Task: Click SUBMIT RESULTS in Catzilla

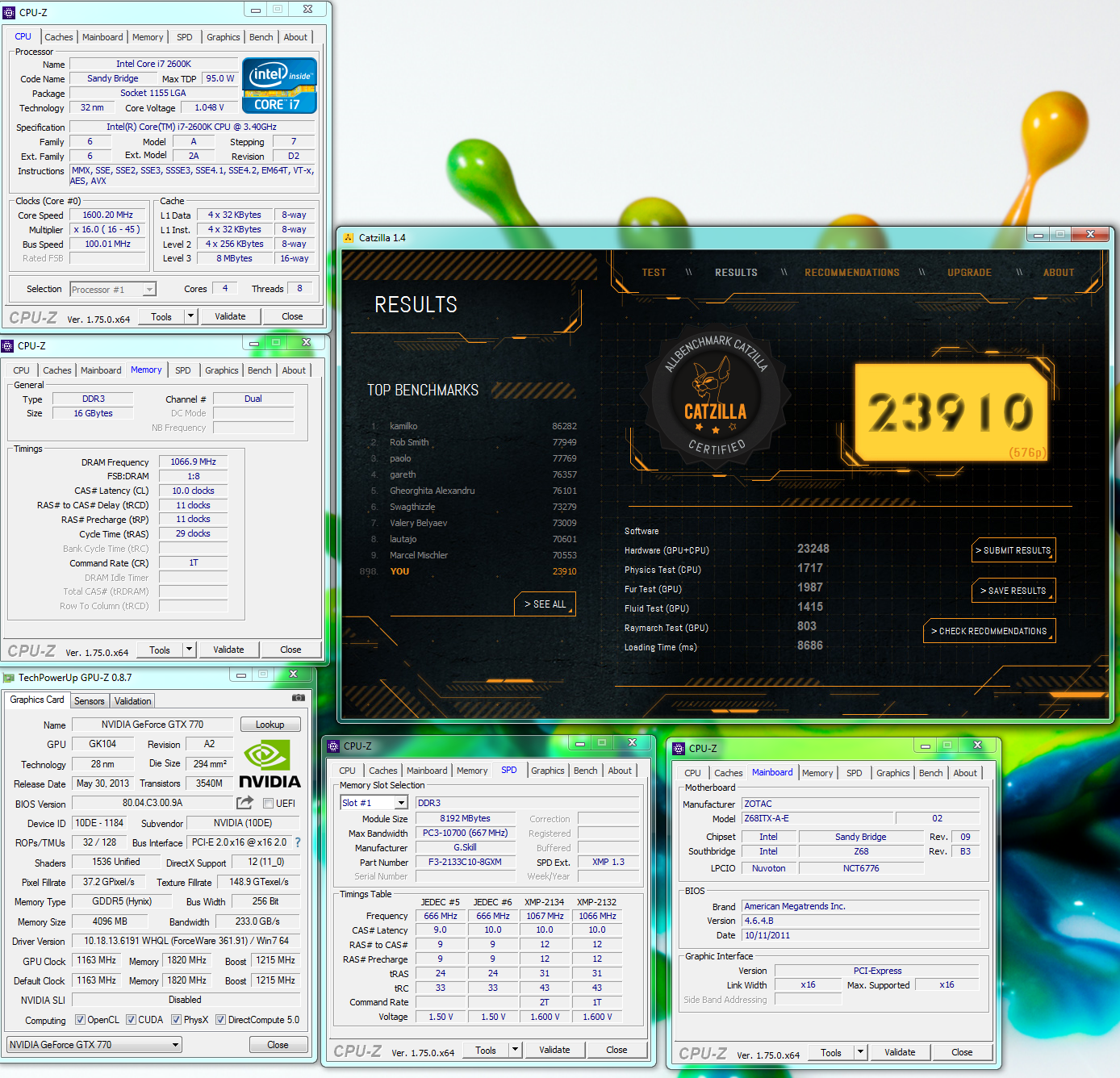Action: [1013, 550]
